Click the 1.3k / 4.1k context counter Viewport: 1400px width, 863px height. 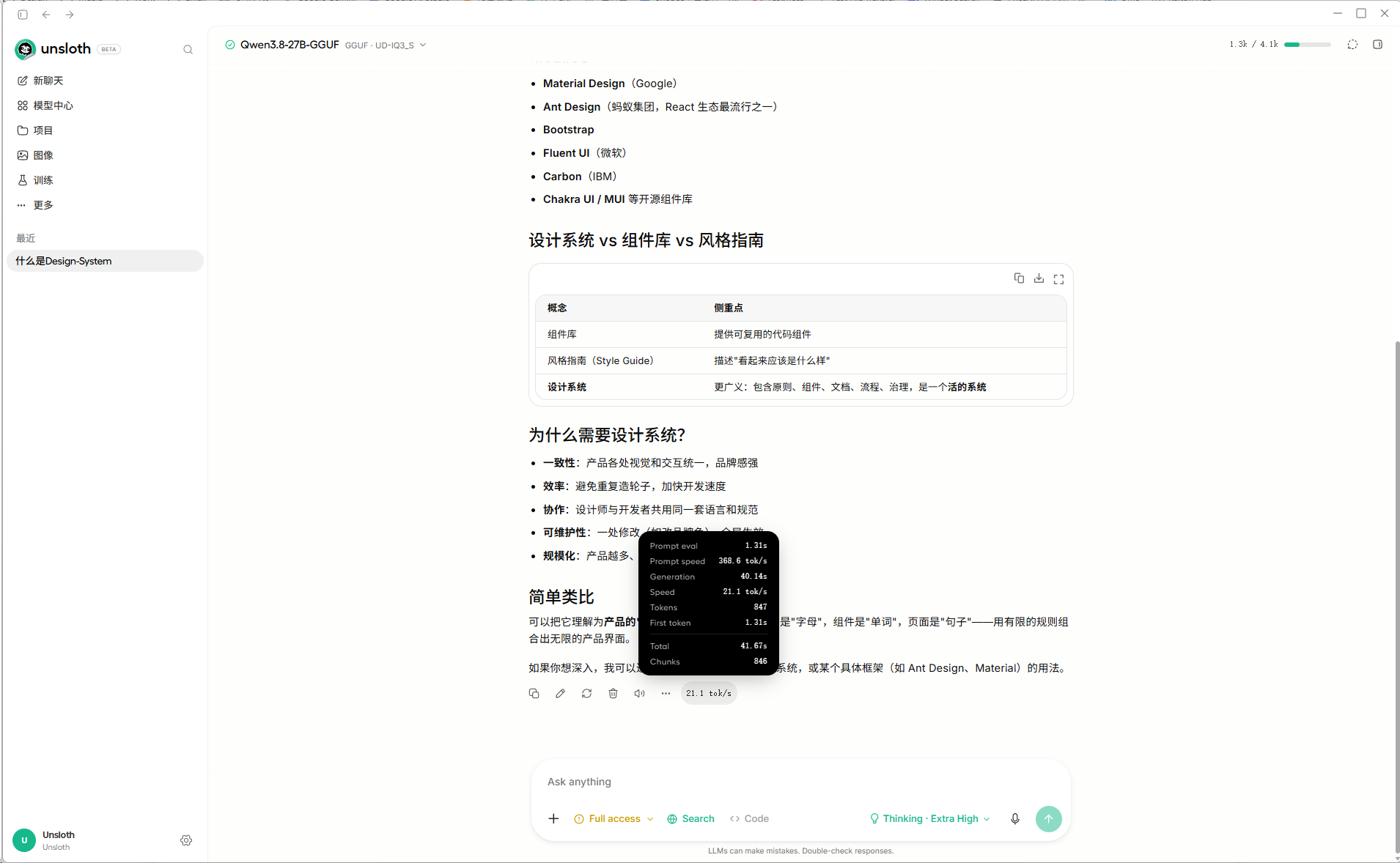click(1253, 45)
